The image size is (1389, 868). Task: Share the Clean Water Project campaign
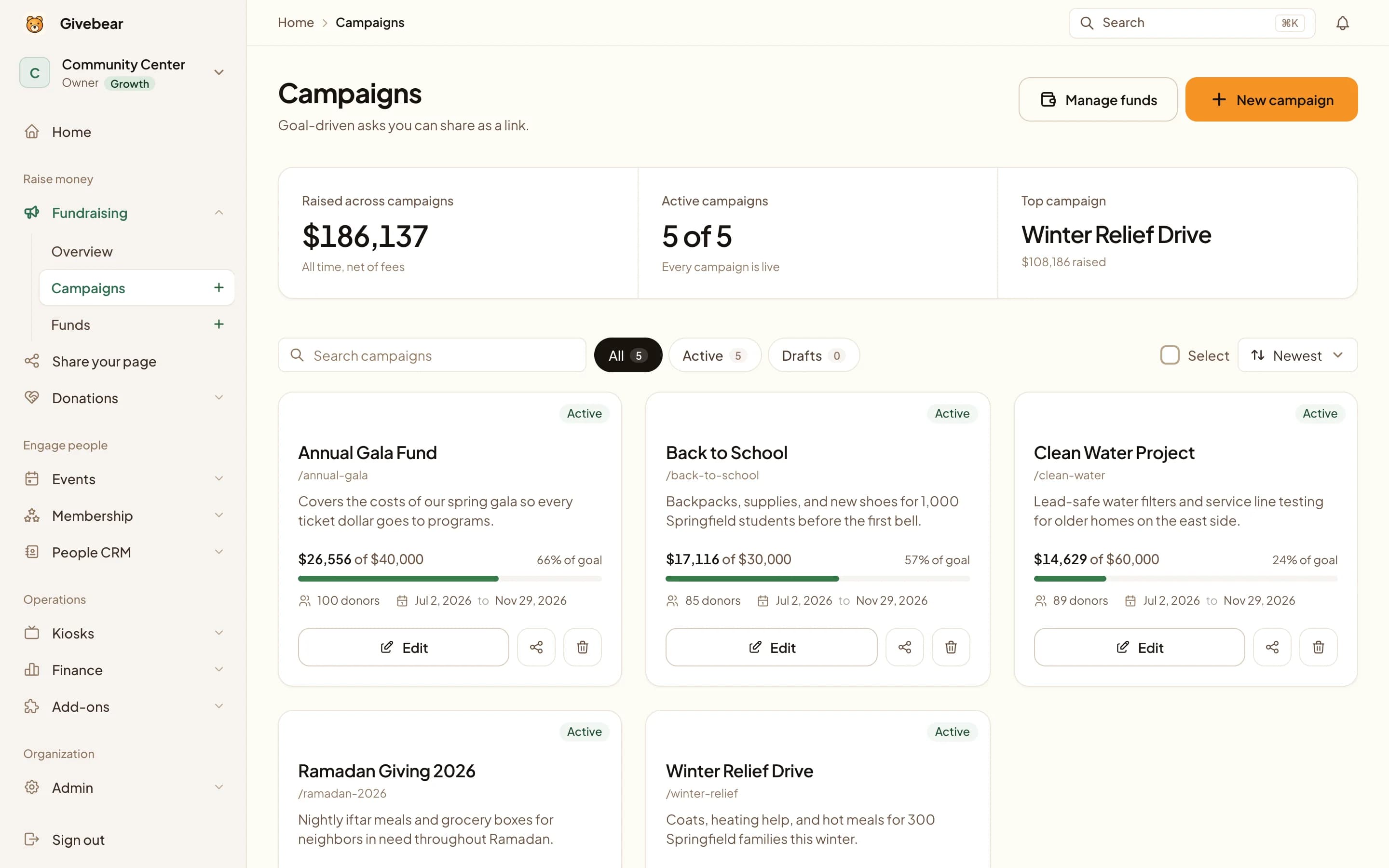1272,647
